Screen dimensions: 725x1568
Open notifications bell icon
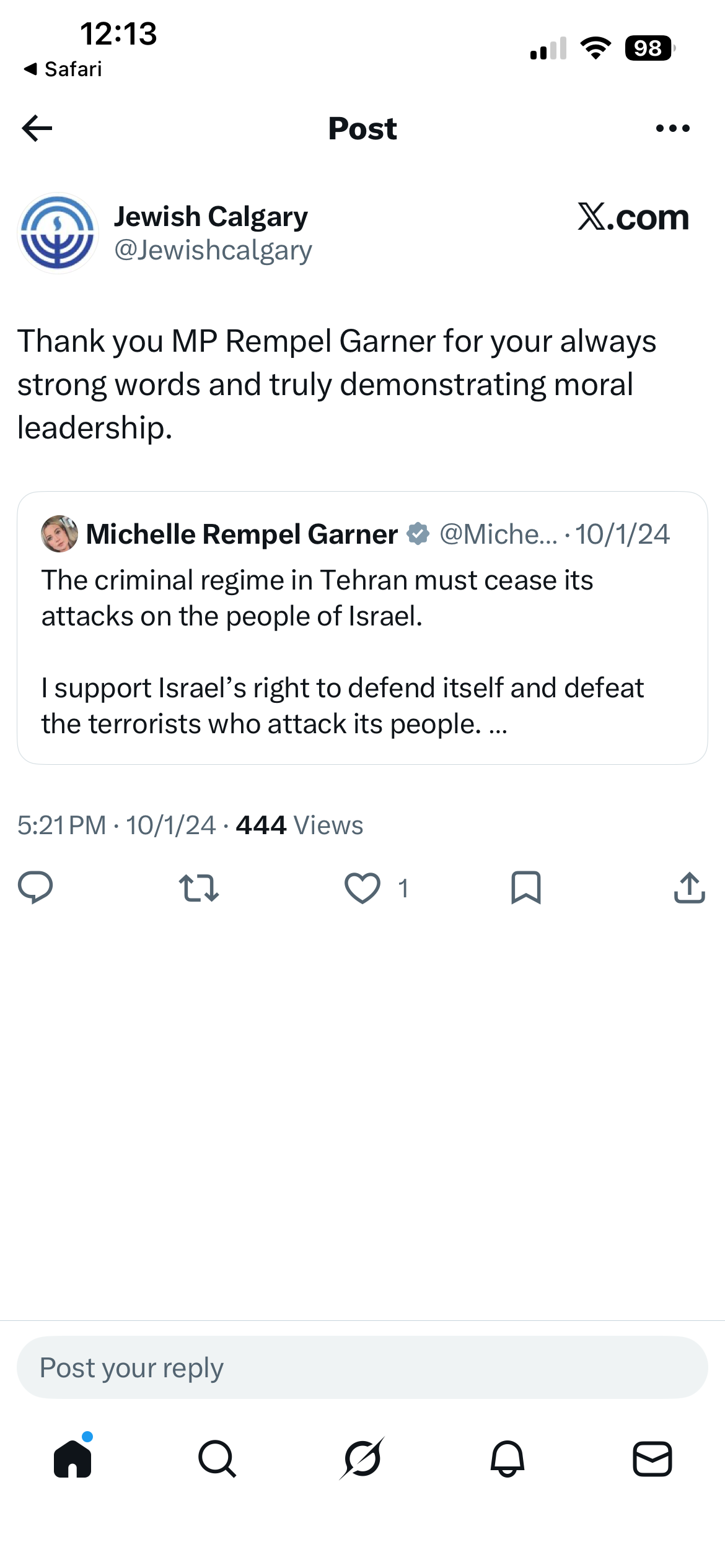(x=507, y=1459)
